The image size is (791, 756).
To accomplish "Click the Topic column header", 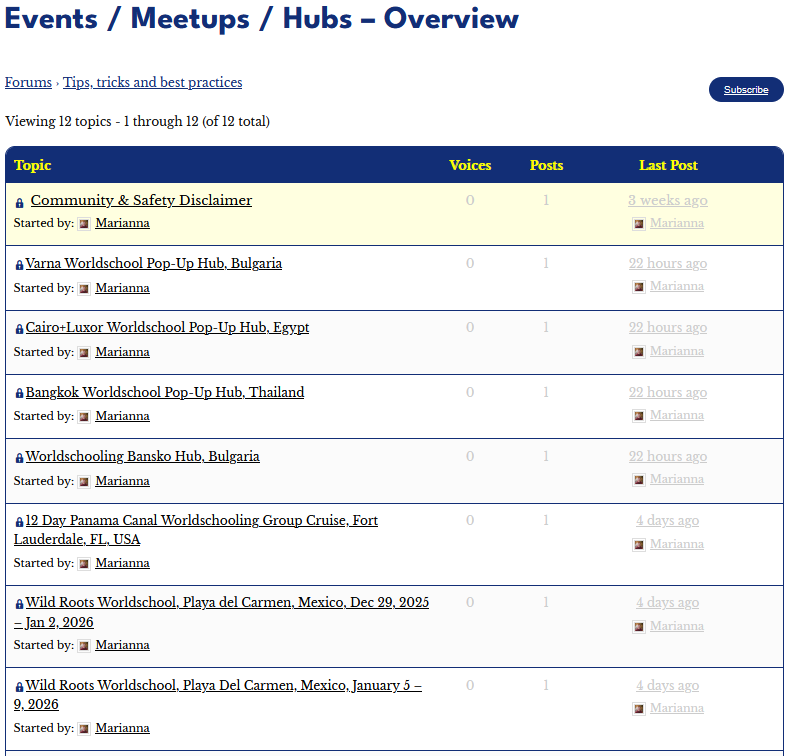I will click(x=33, y=165).
